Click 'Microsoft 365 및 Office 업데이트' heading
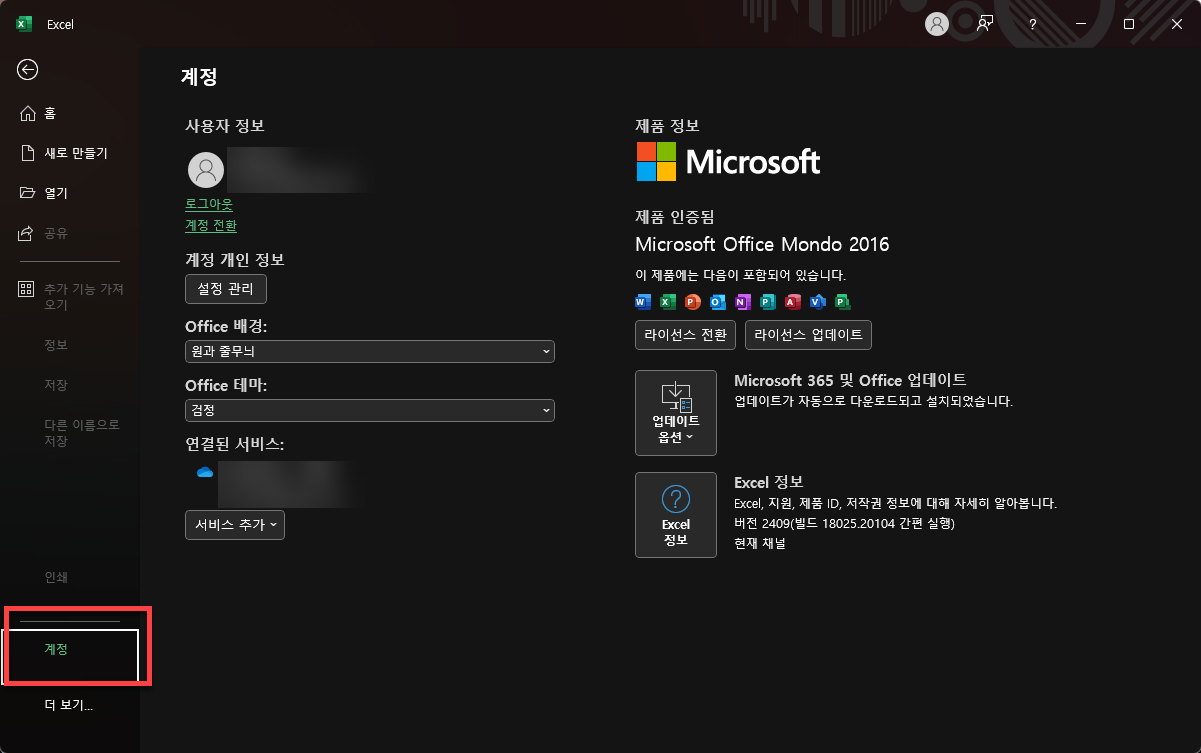 [850, 380]
